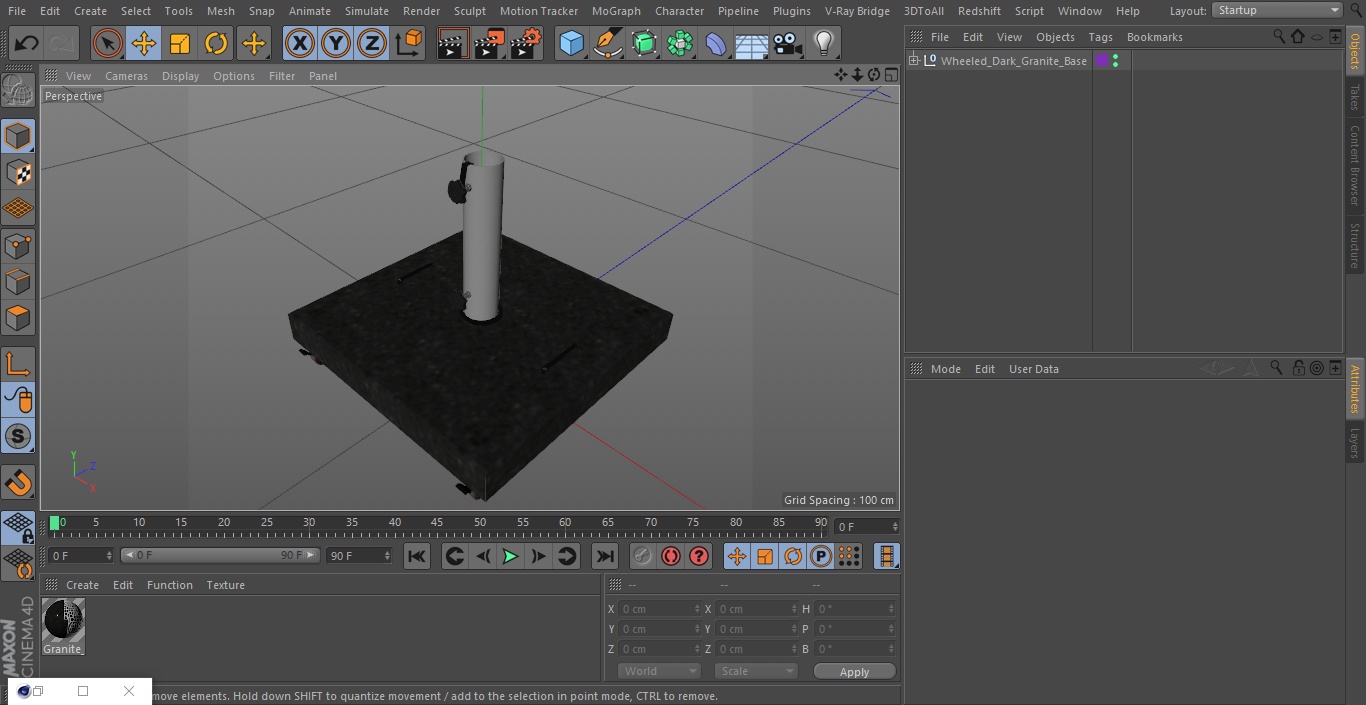Open material manager Texture menu
The height and width of the screenshot is (705, 1366).
point(225,585)
